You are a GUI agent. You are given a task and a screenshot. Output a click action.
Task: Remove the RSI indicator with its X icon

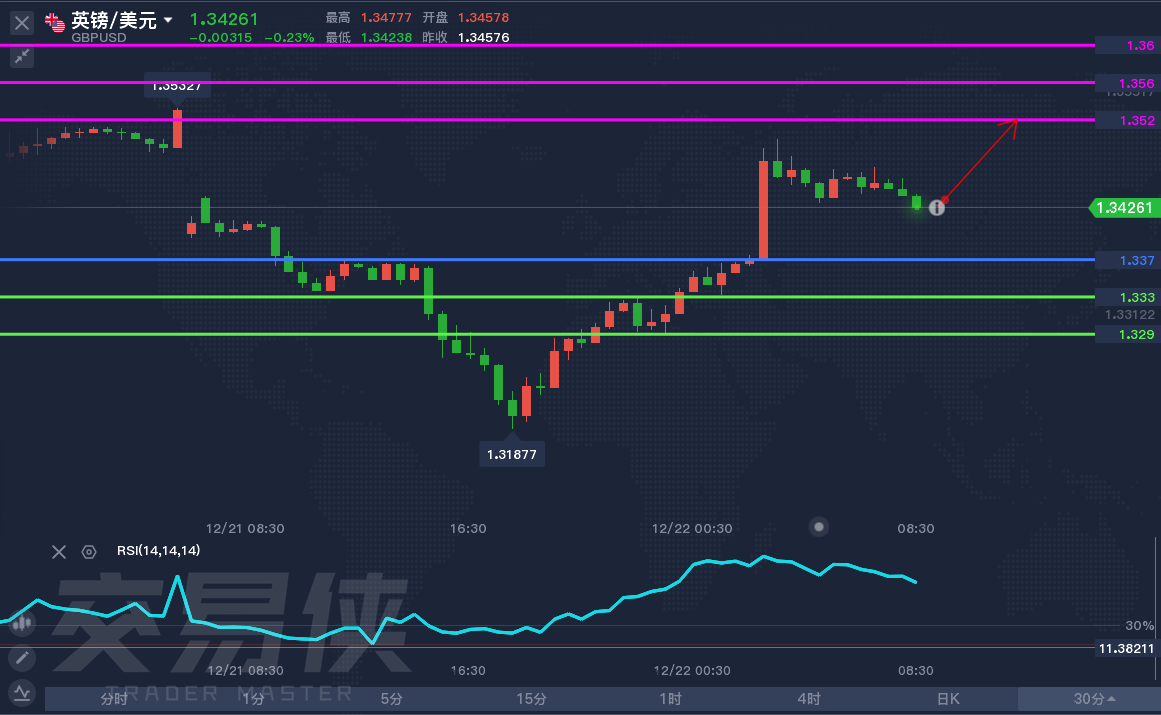(59, 551)
